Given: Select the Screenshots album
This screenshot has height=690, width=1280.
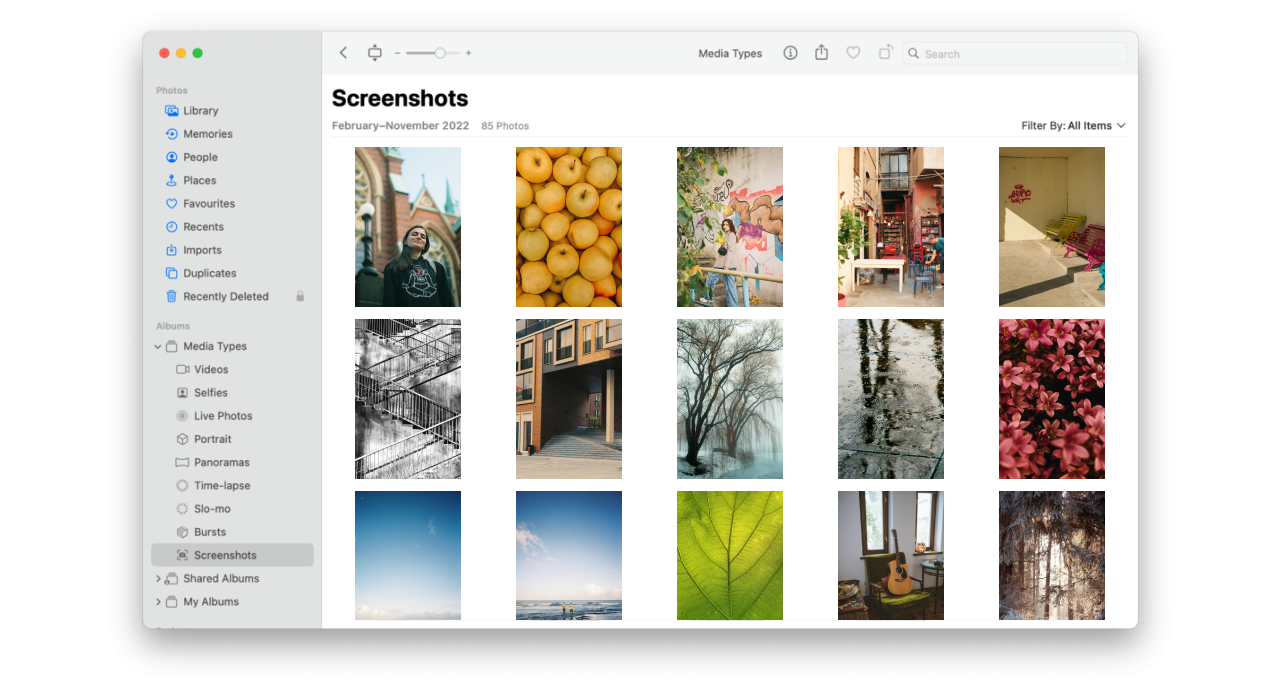Looking at the screenshot, I should [232, 555].
